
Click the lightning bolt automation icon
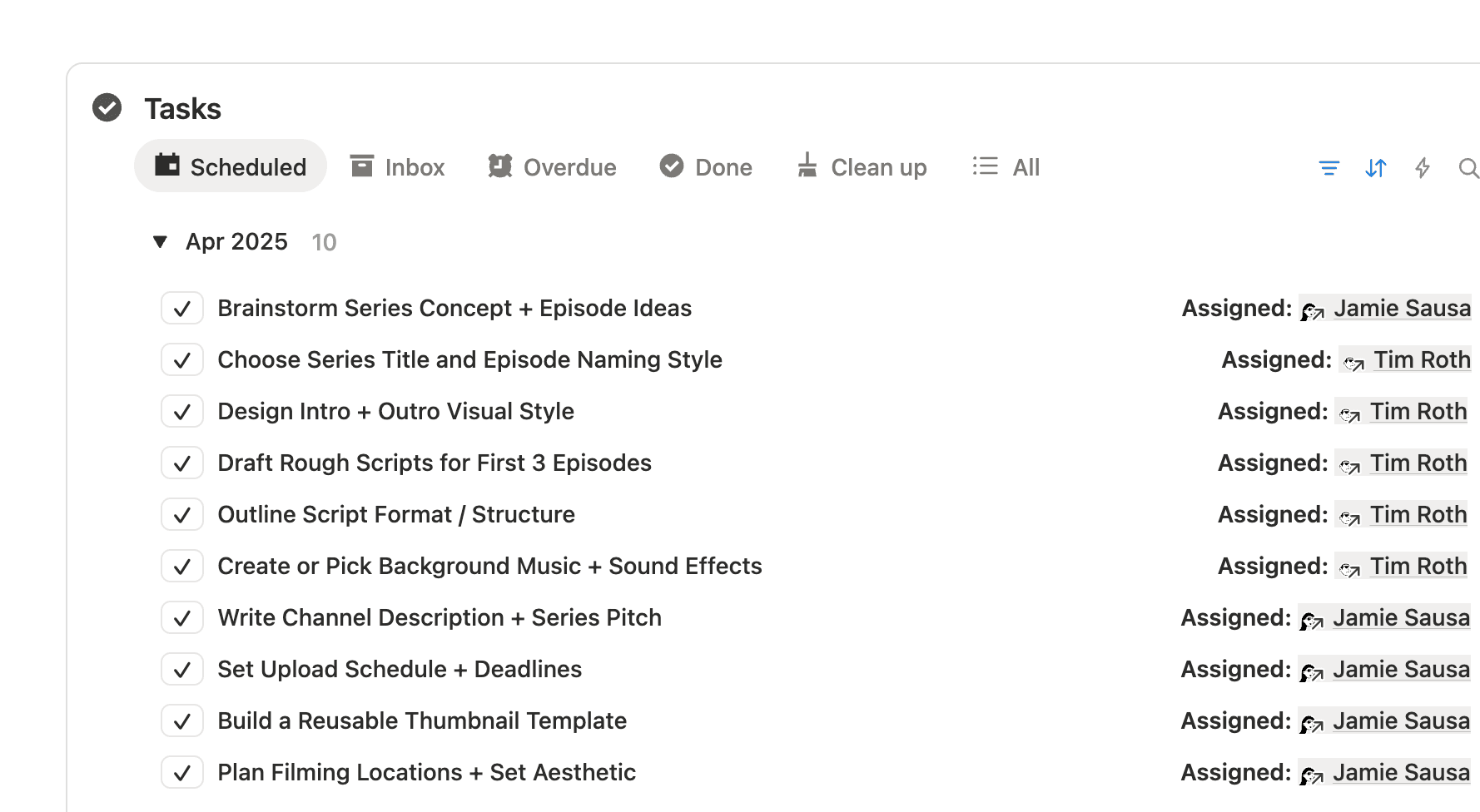[1423, 168]
